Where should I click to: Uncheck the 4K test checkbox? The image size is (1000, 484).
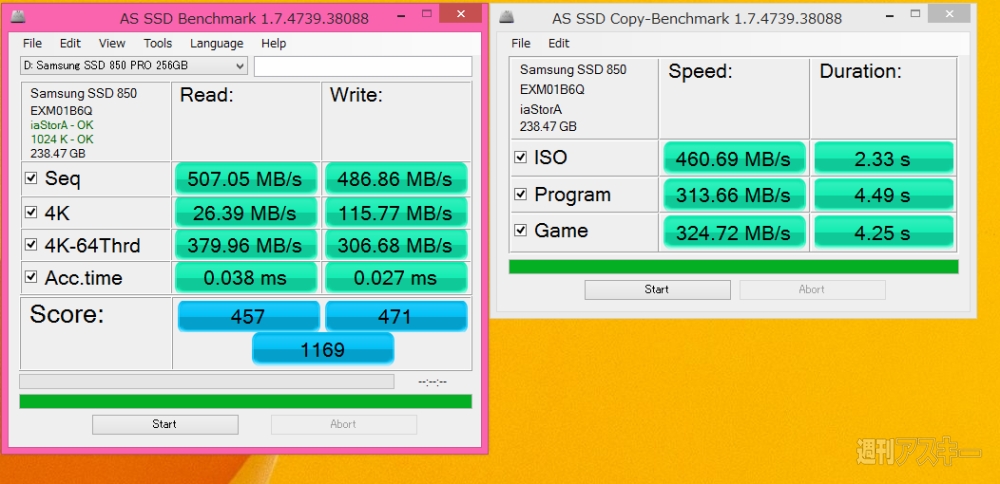point(31,212)
